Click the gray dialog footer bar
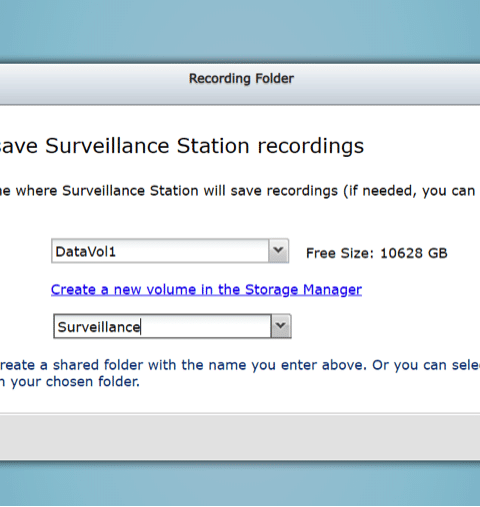 (240, 437)
